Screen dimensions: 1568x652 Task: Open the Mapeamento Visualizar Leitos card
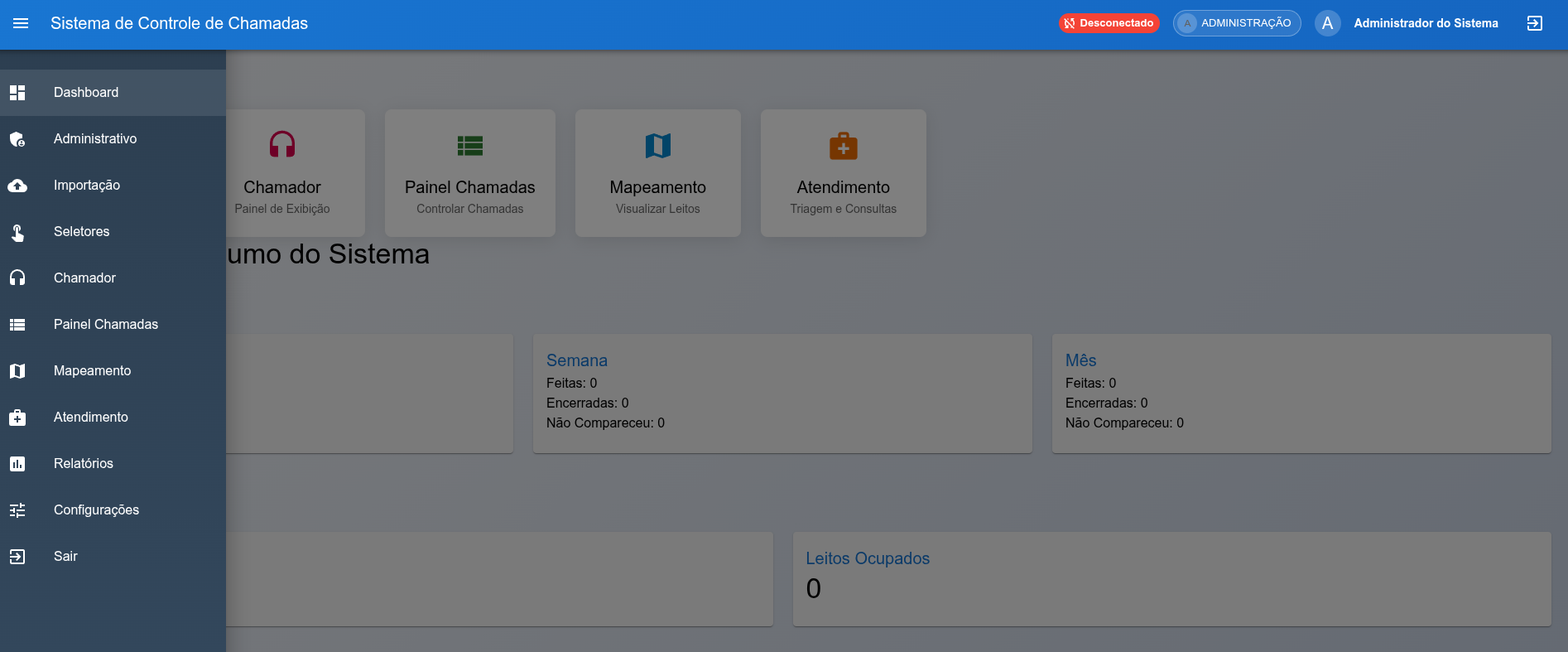(657, 173)
